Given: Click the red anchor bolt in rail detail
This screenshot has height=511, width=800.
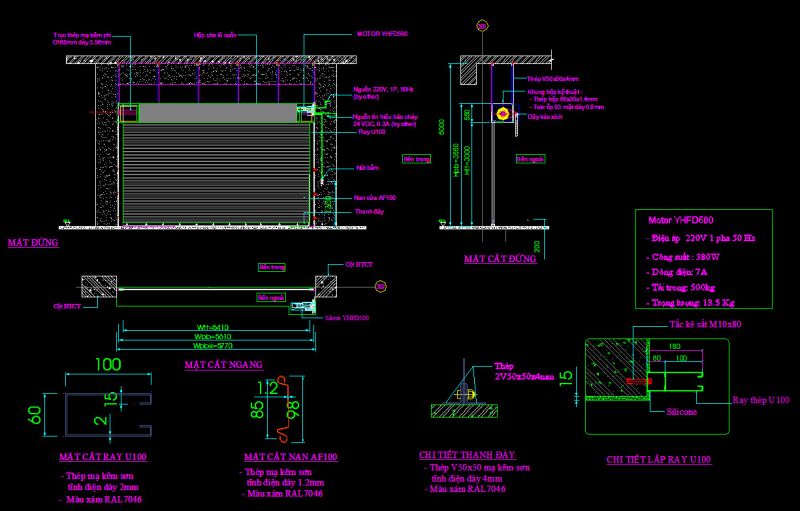Looking at the screenshot, I should [639, 381].
